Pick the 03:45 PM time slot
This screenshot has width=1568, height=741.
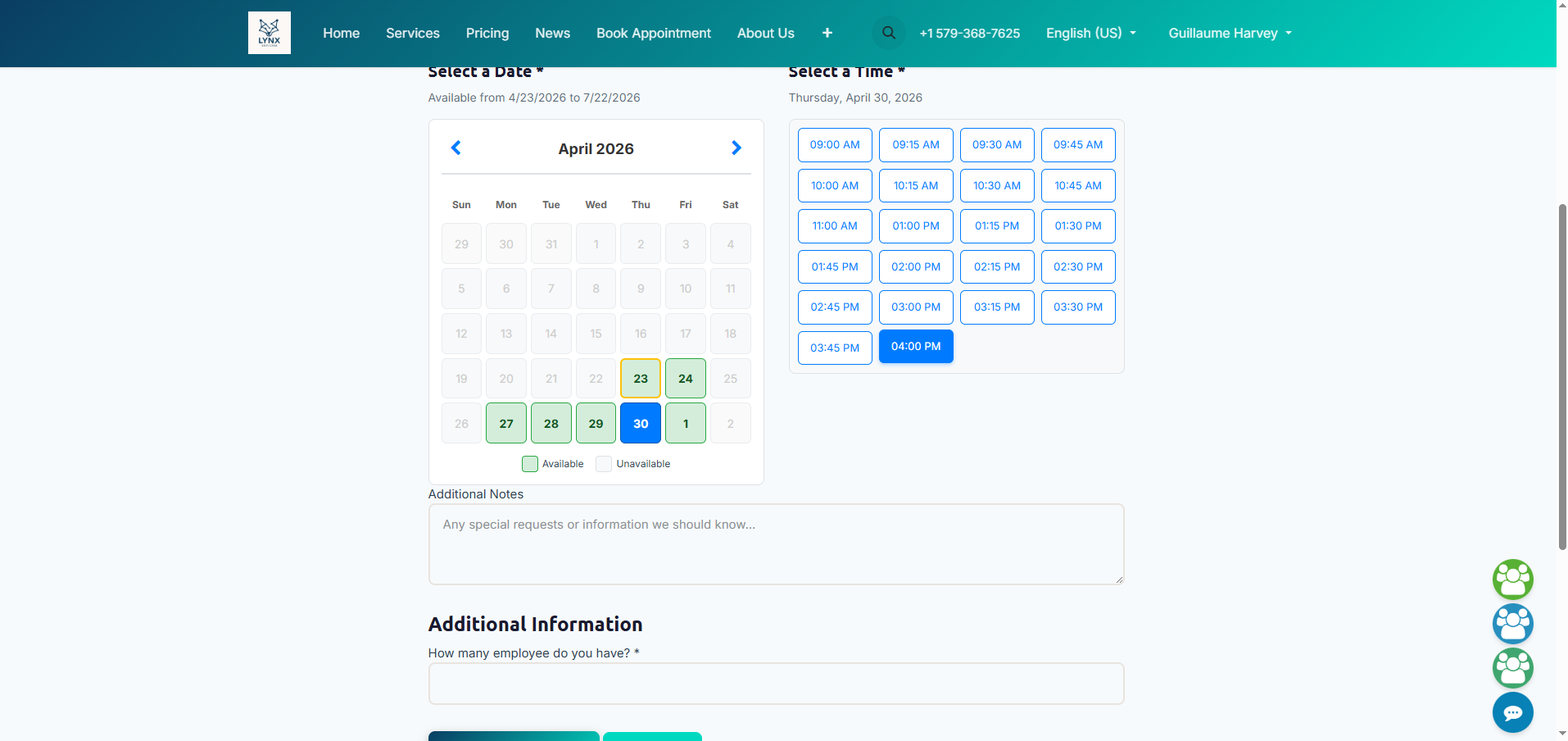pos(835,348)
